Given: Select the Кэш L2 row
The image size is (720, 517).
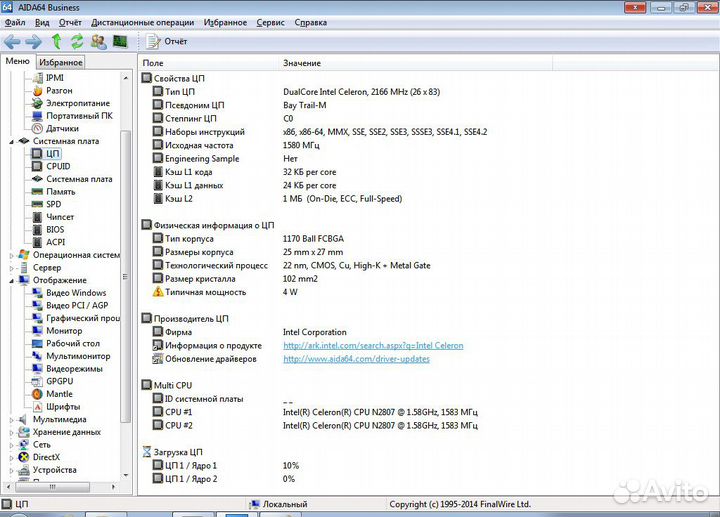Looking at the screenshot, I should point(277,199).
